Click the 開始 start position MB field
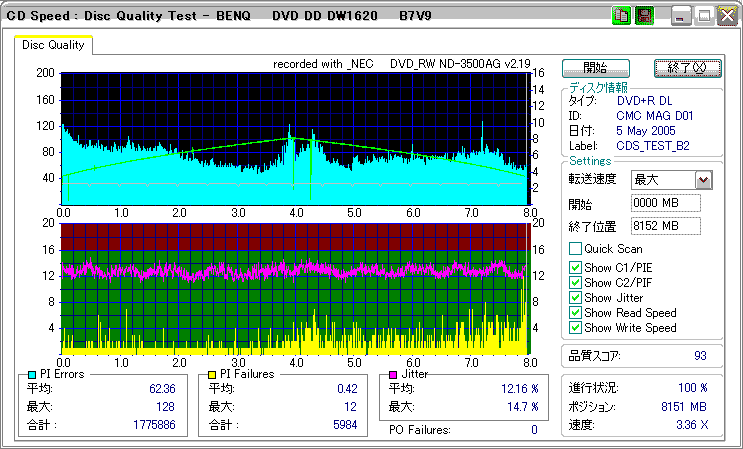Screen dimensions: 743x449 pyautogui.click(x=666, y=203)
